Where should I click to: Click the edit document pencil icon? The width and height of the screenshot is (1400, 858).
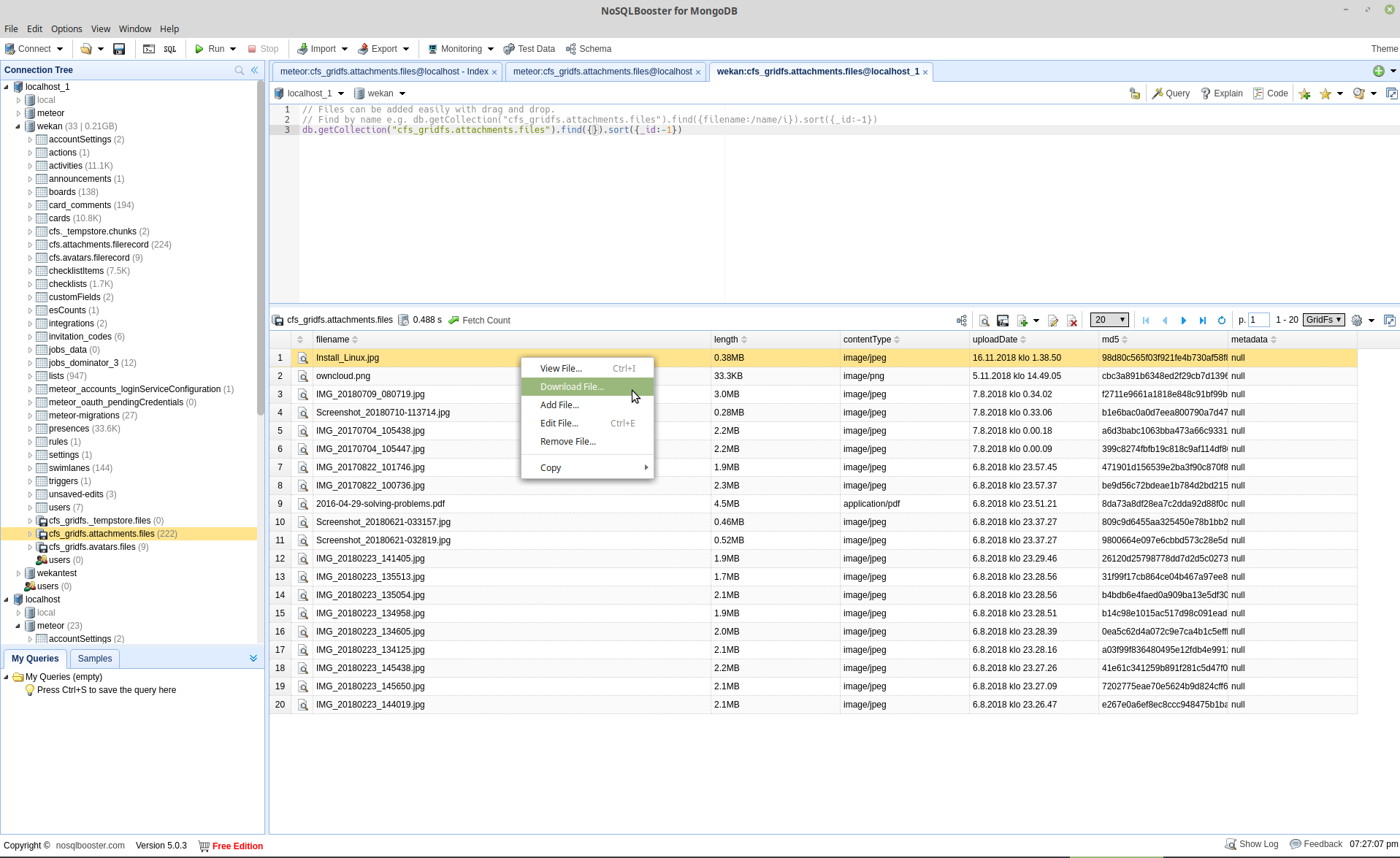(1052, 321)
